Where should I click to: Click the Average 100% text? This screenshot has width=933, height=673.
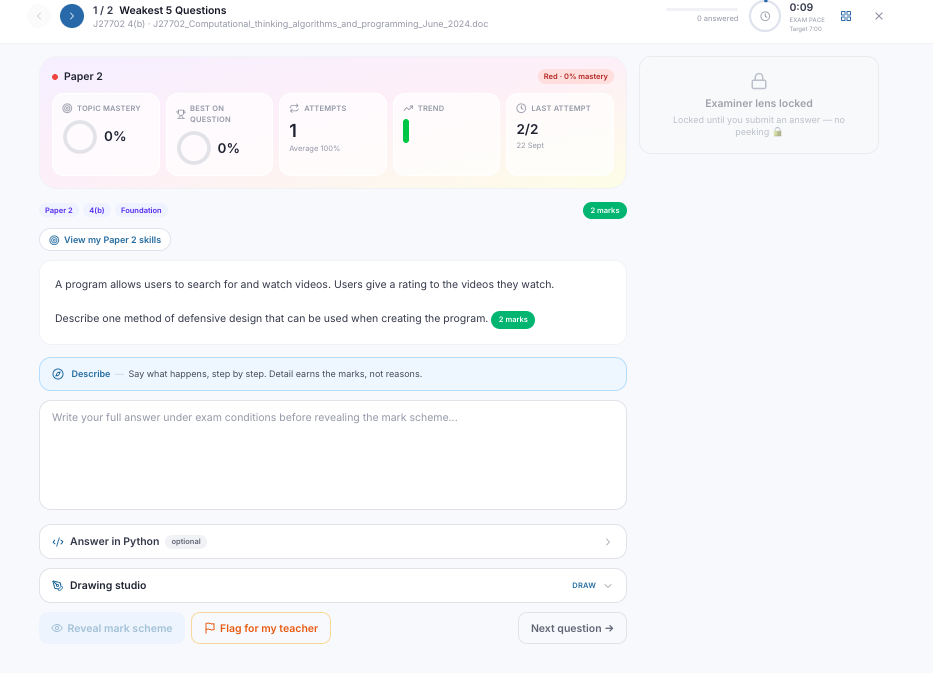(314, 149)
